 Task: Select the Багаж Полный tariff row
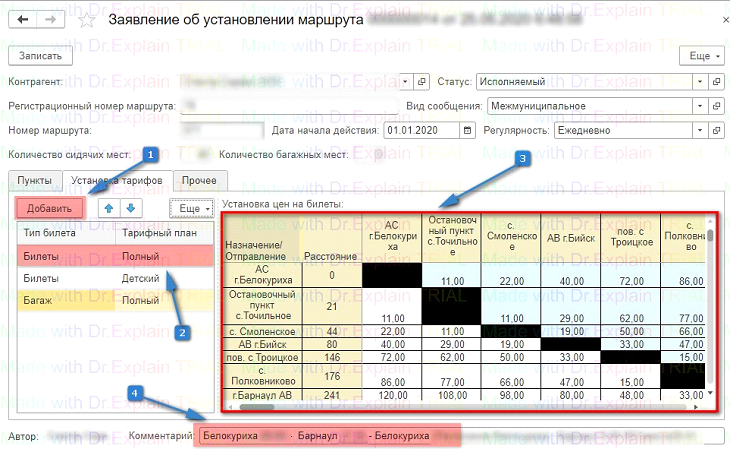[x=110, y=300]
